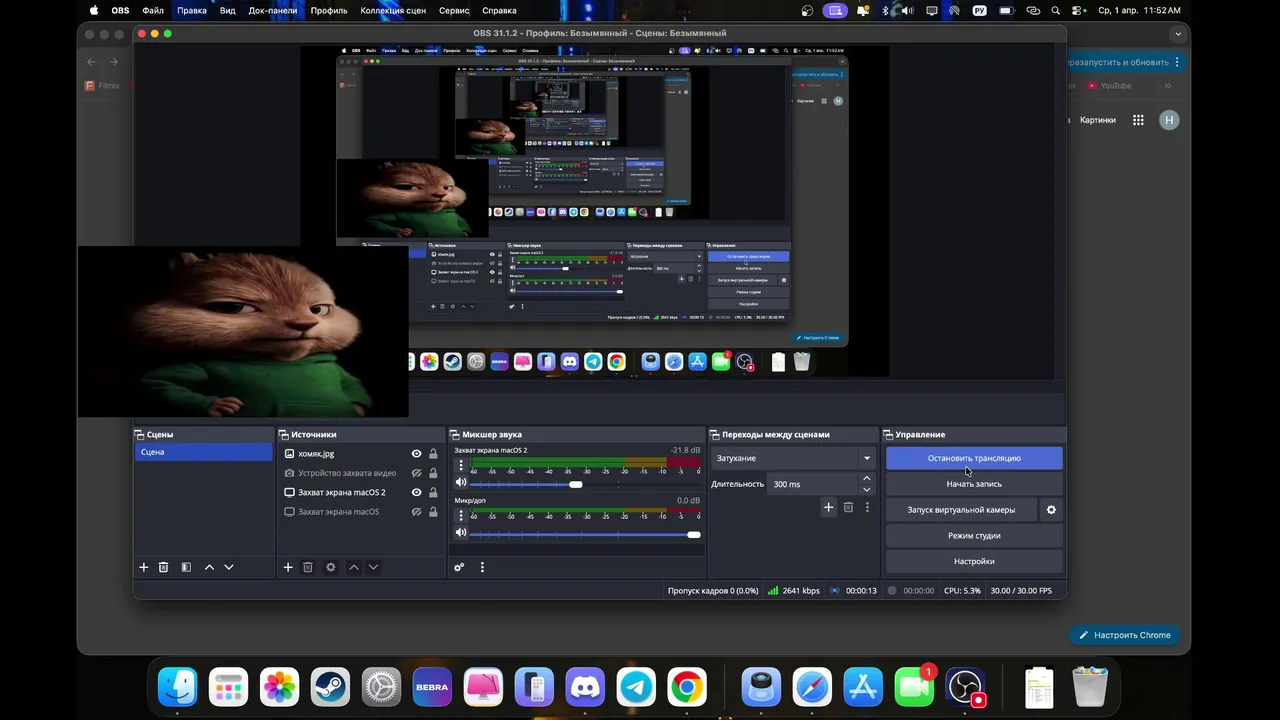The width and height of the screenshot is (1280, 720).
Task: Show the dimmed Захват экрана macOS source
Action: pos(417,512)
